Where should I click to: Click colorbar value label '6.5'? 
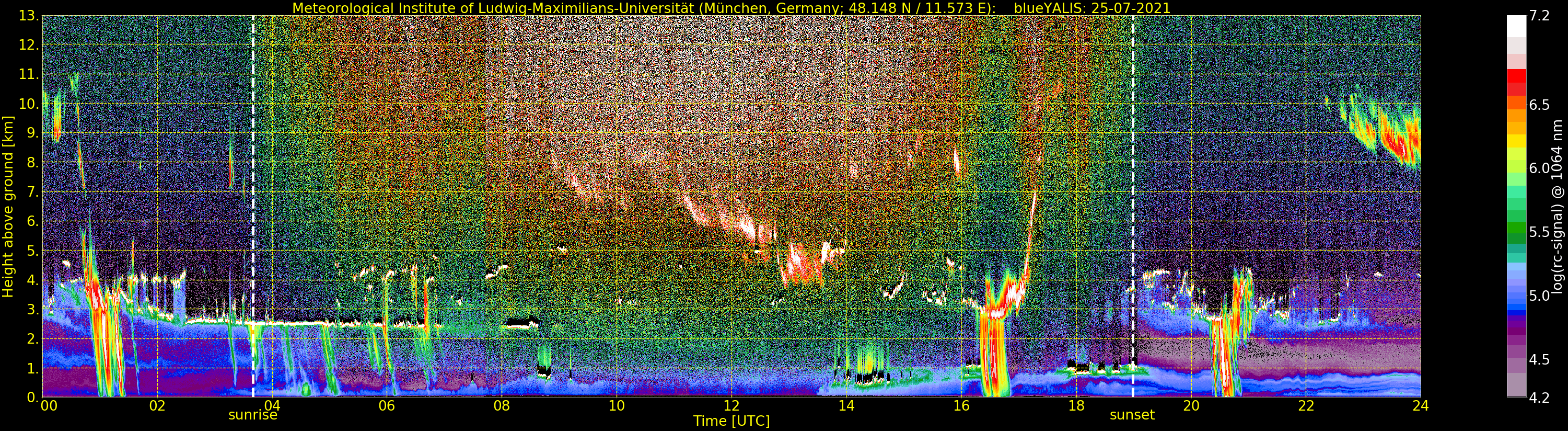tap(1539, 105)
